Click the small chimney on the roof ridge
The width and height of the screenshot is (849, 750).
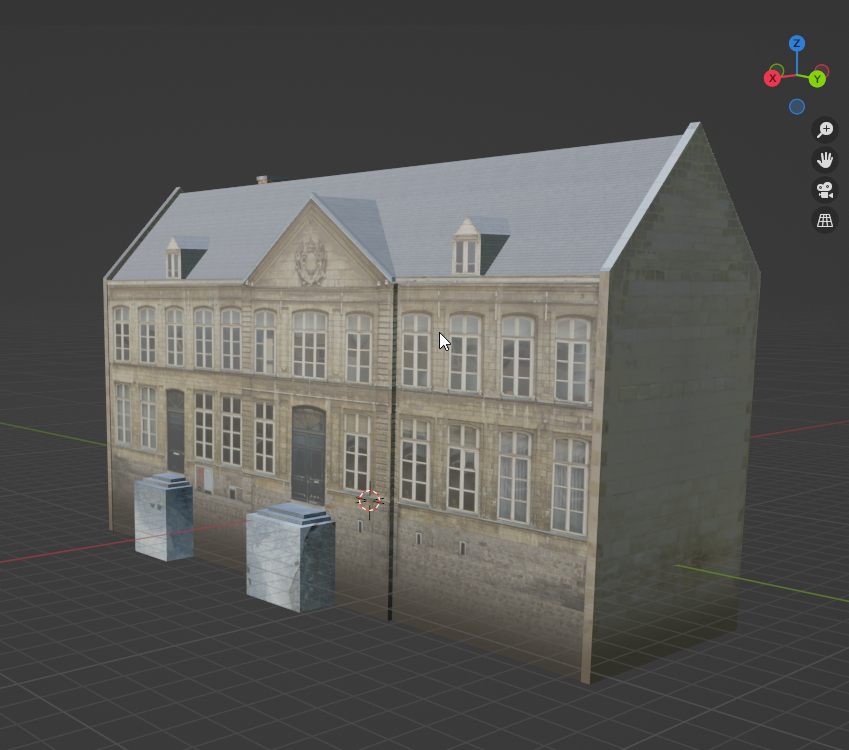click(262, 181)
